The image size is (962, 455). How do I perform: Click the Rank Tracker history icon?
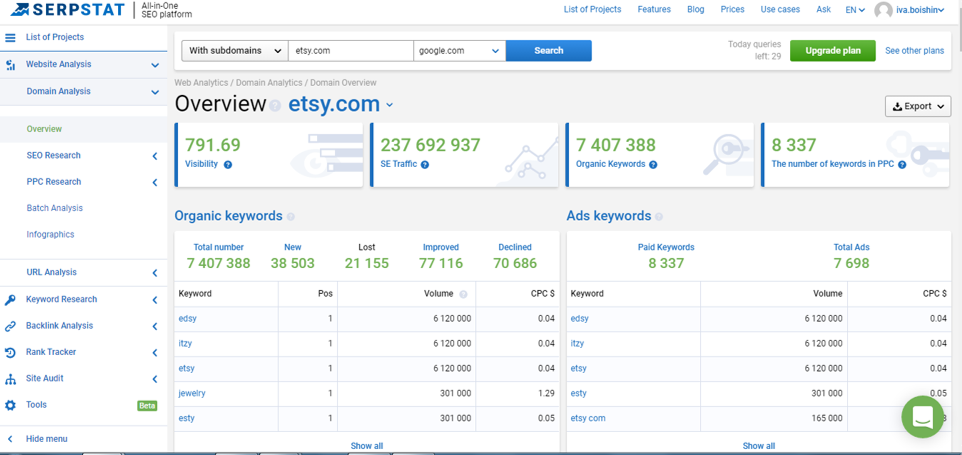coord(10,353)
